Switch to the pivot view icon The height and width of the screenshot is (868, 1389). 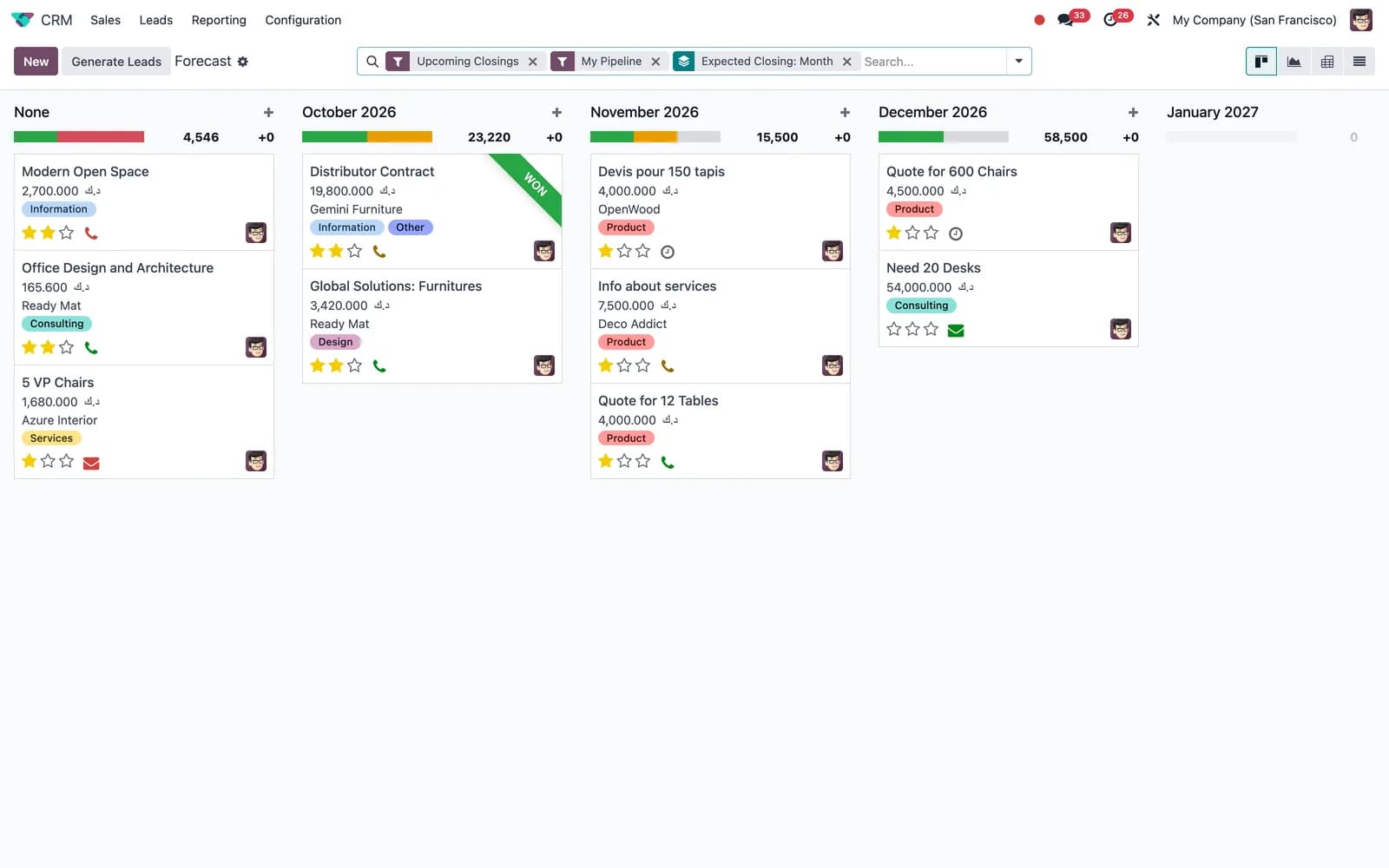[x=1326, y=62]
